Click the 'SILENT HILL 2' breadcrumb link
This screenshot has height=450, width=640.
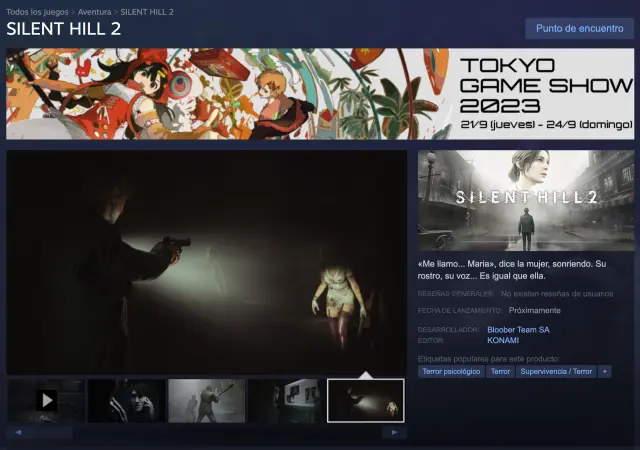coord(147,12)
